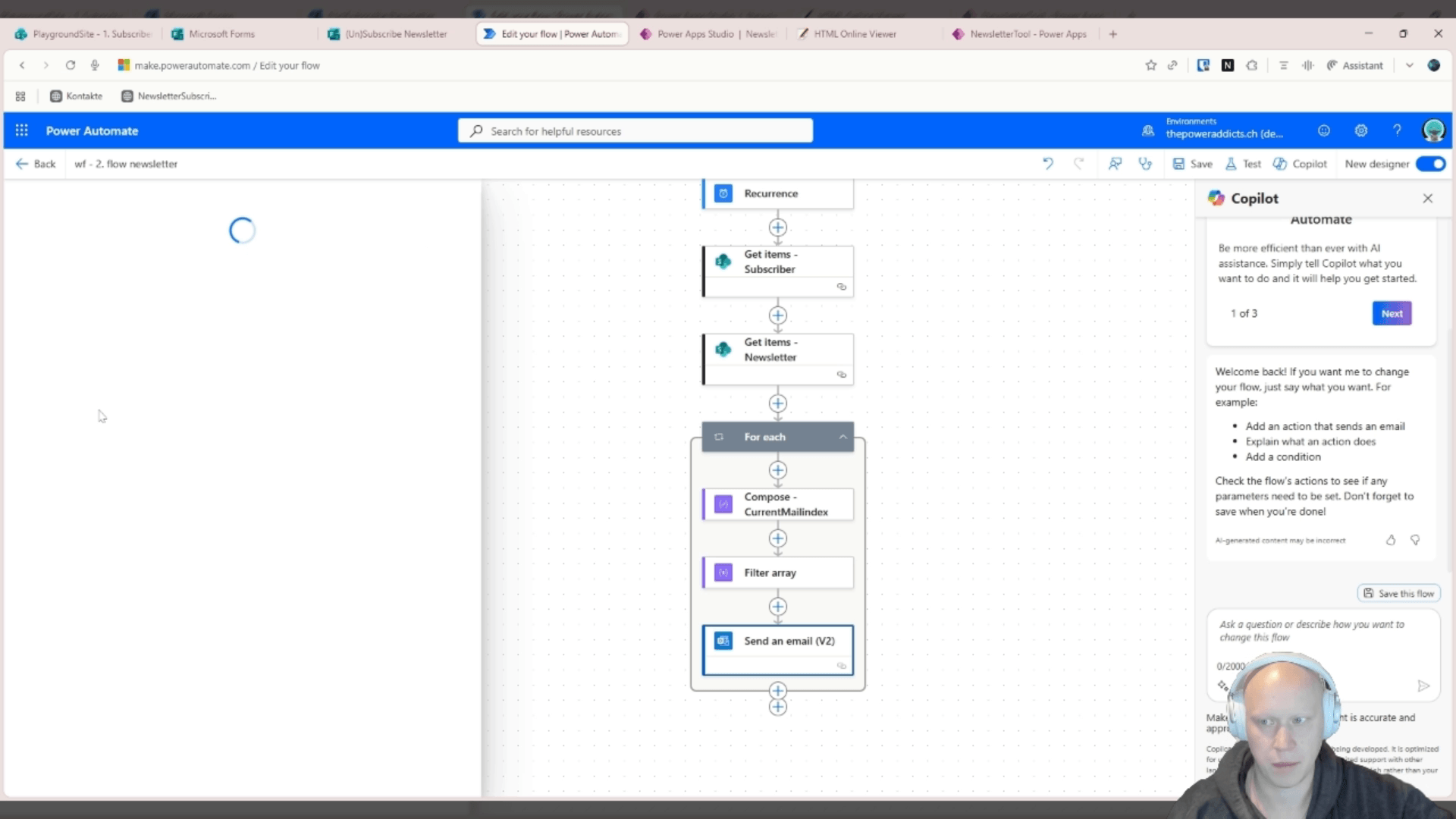
Task: Add step at top inside For each
Action: [777, 470]
